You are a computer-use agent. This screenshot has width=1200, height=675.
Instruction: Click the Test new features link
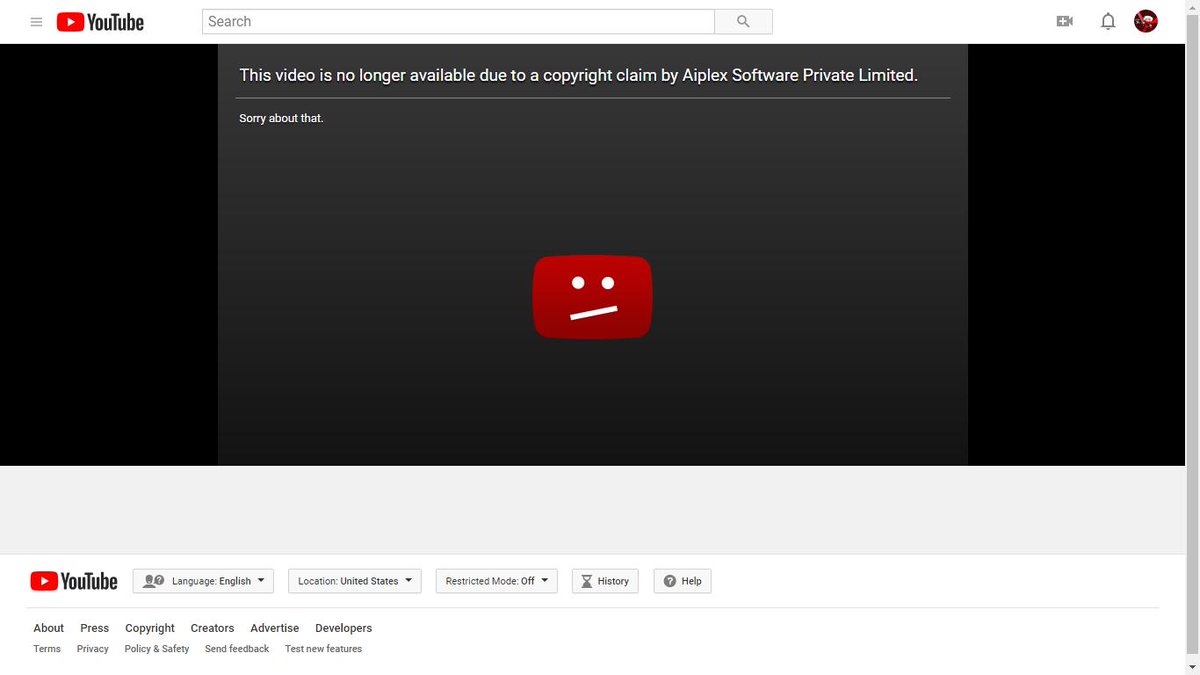click(323, 649)
